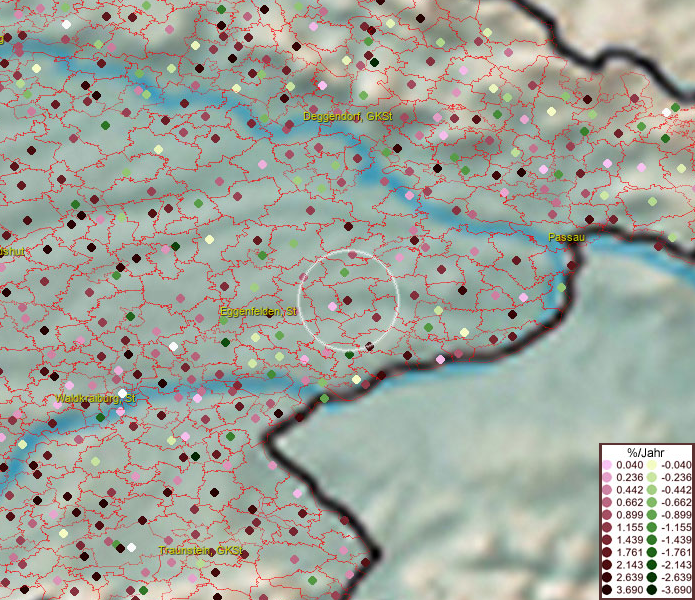Pick the -0.899 legend swatch
This screenshot has width=695, height=600.
point(652,515)
